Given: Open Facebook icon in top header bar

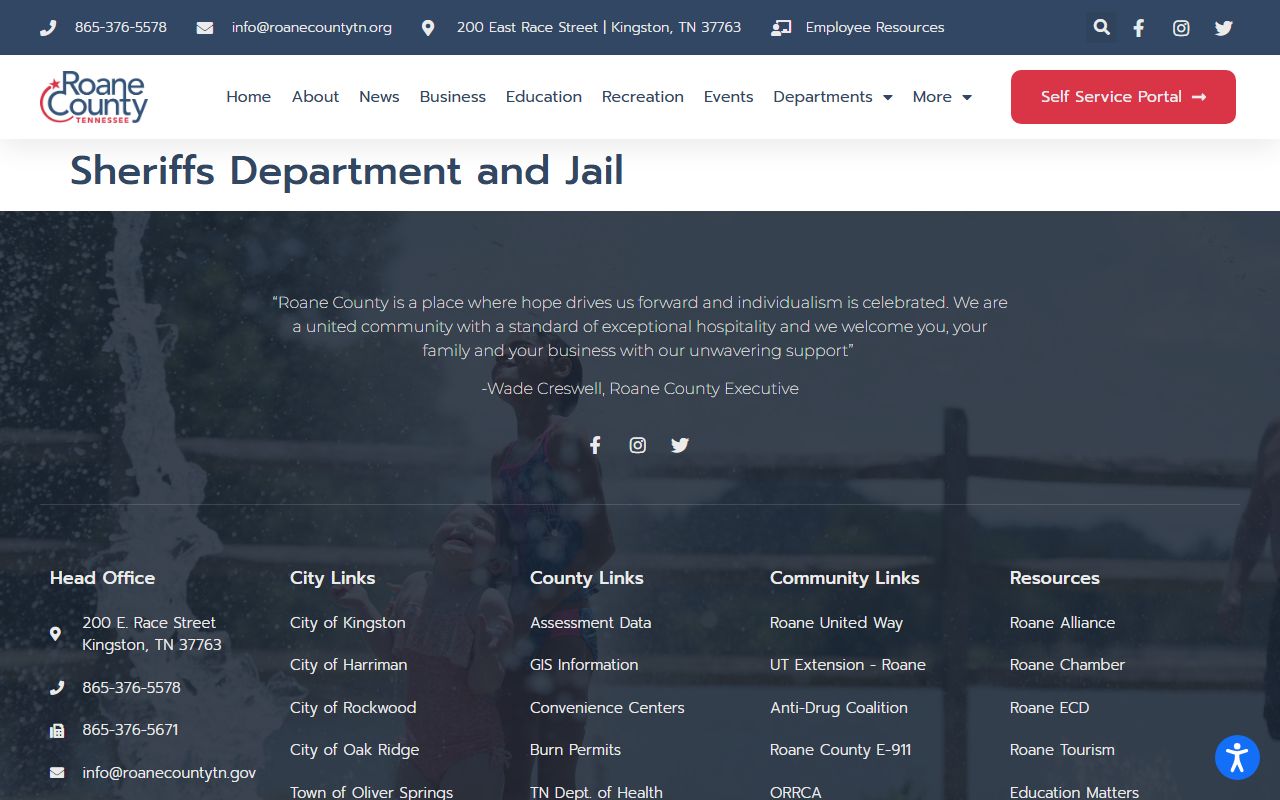Looking at the screenshot, I should pos(1138,28).
